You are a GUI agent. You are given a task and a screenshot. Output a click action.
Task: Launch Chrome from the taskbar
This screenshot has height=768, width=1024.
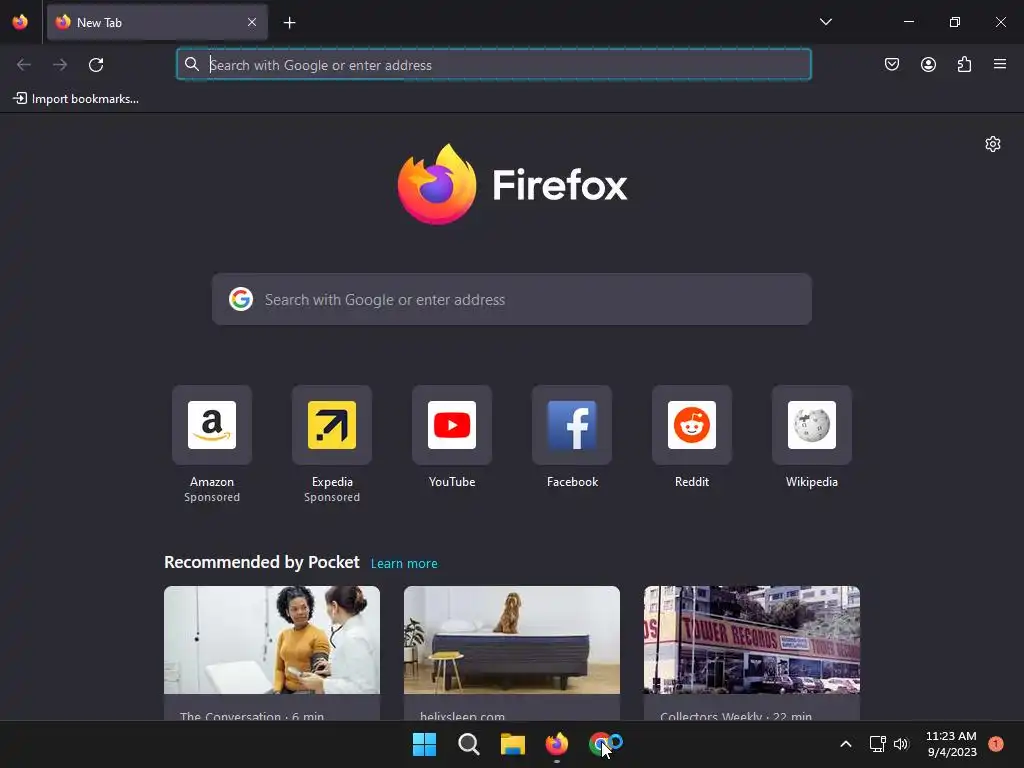[x=601, y=744]
